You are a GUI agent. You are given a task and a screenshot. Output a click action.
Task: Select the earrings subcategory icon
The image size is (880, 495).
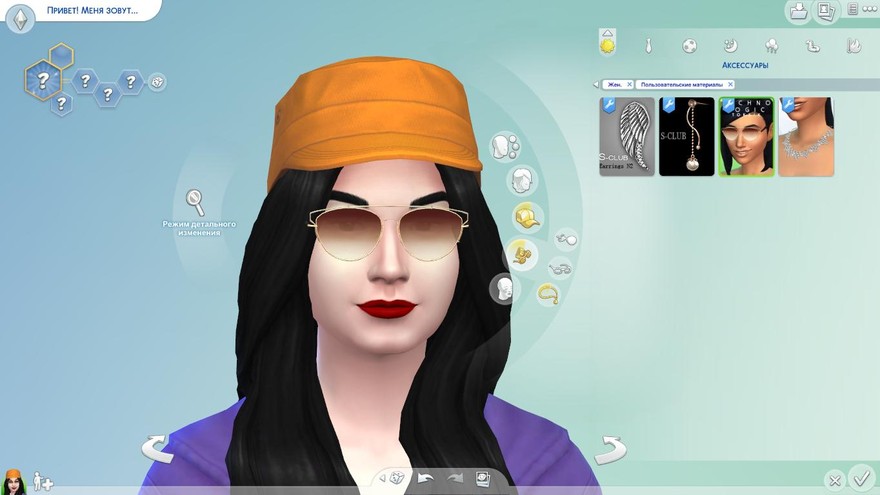tap(566, 240)
